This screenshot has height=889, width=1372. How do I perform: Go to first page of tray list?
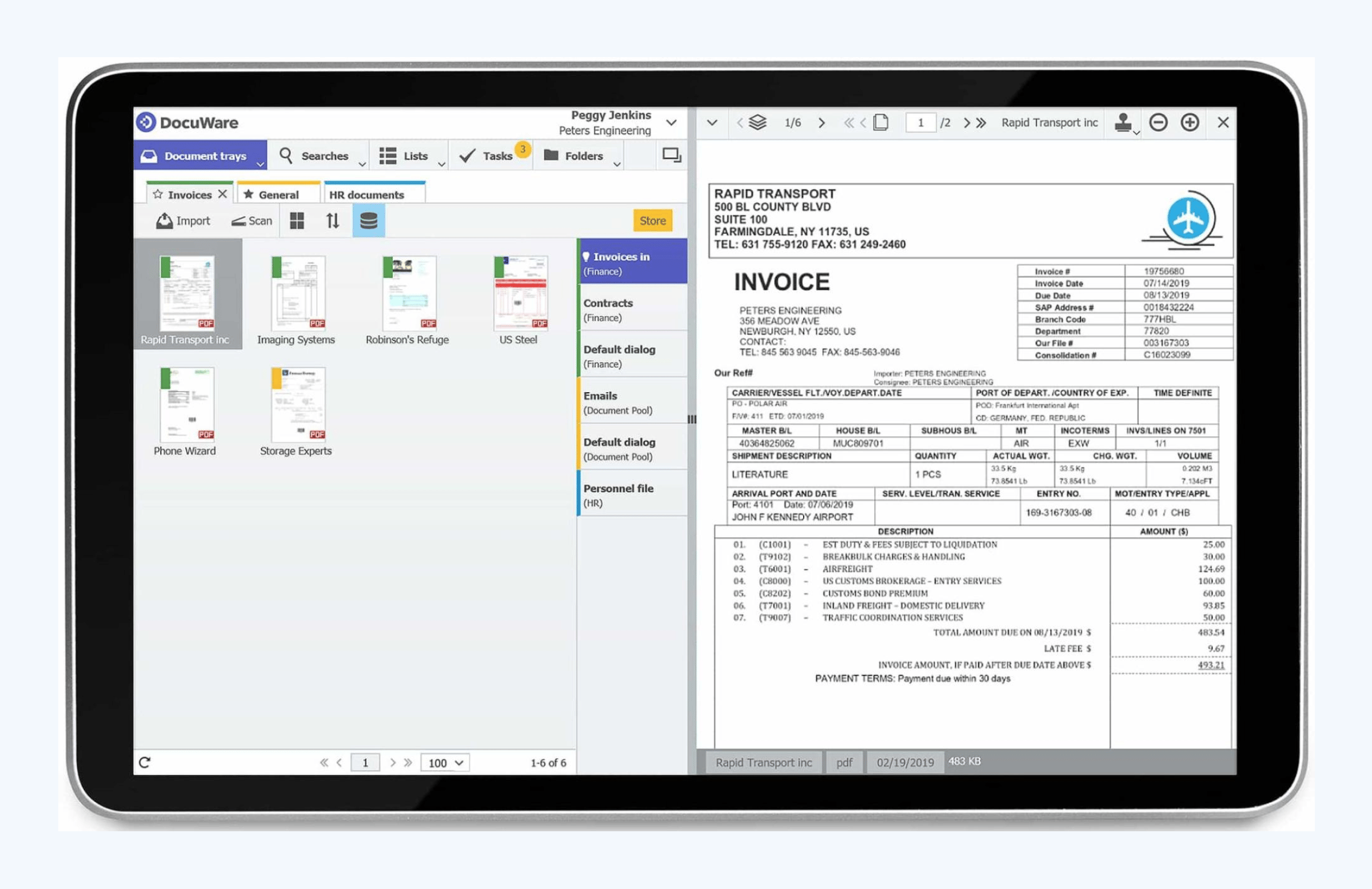[x=324, y=763]
